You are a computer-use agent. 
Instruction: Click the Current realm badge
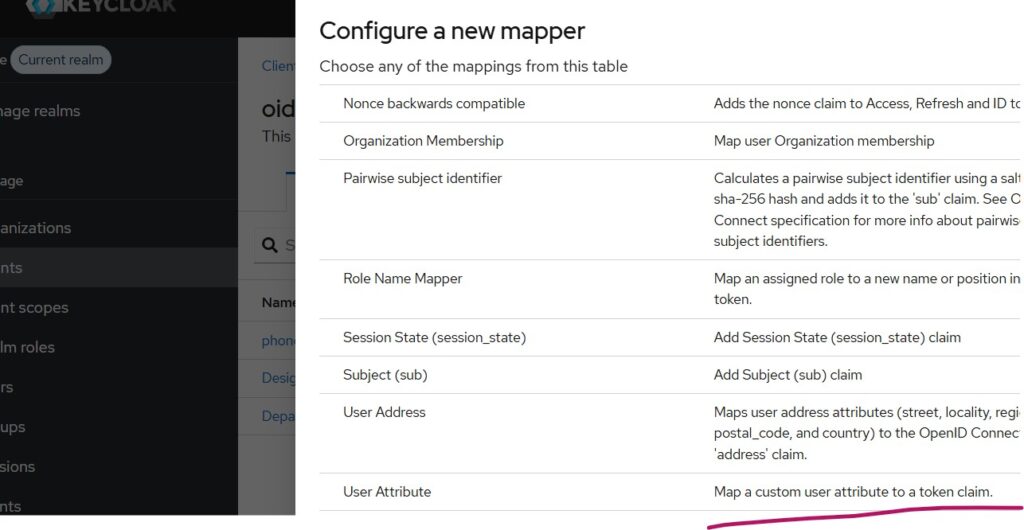click(x=61, y=60)
